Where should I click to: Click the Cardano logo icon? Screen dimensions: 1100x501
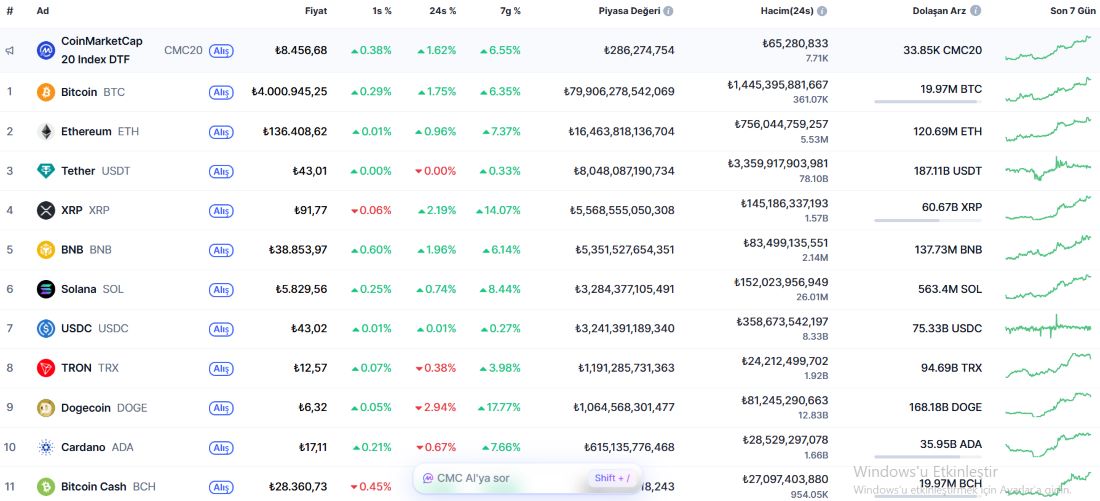click(46, 447)
